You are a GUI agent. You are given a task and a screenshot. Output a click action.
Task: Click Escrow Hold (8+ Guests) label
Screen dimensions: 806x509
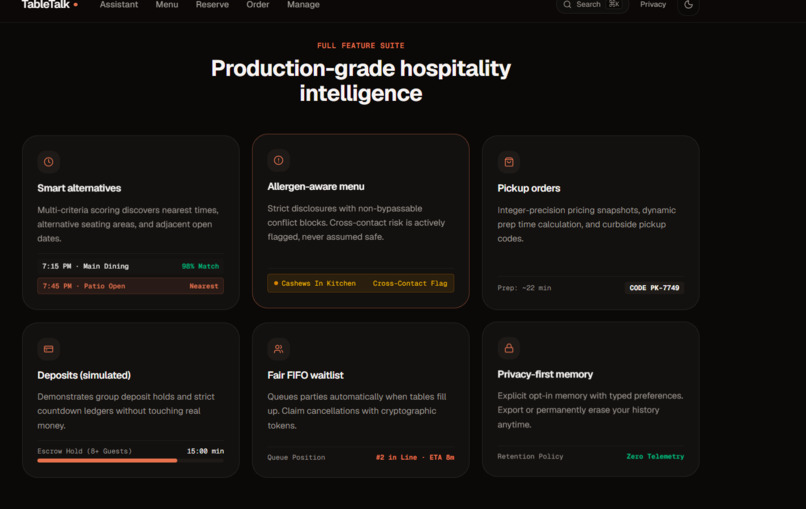tap(84, 451)
